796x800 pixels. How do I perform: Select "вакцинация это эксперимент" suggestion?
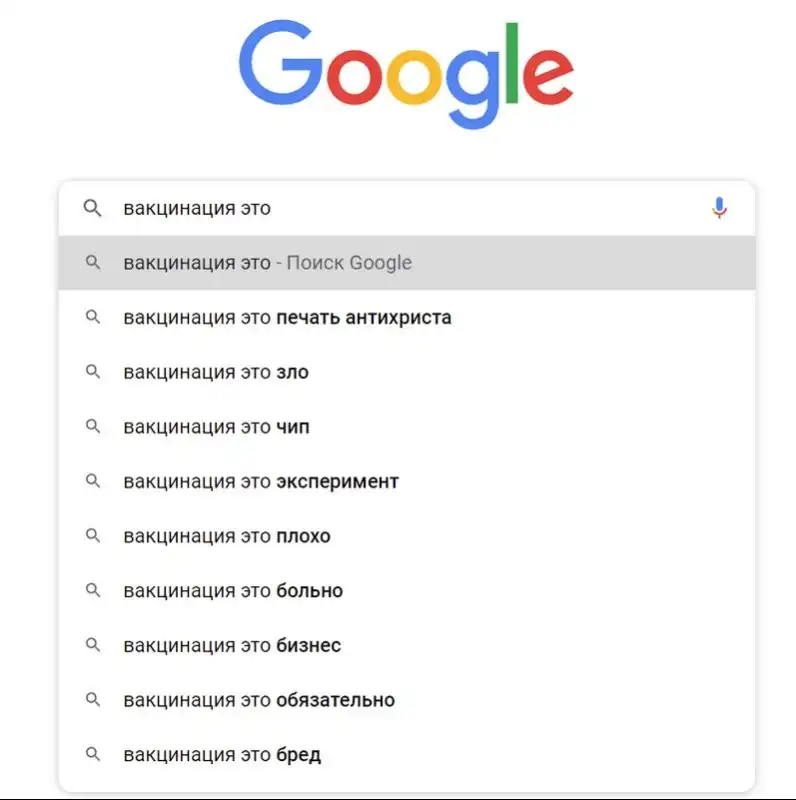[261, 481]
